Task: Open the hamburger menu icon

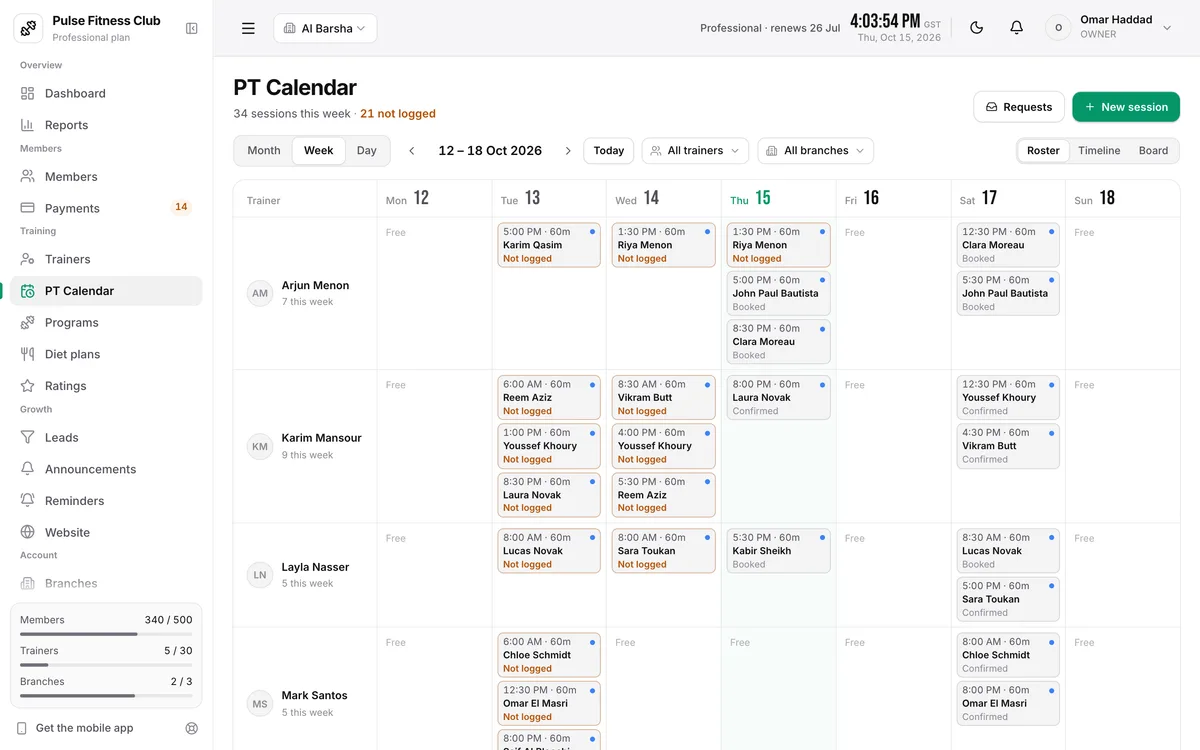Action: coord(248,28)
